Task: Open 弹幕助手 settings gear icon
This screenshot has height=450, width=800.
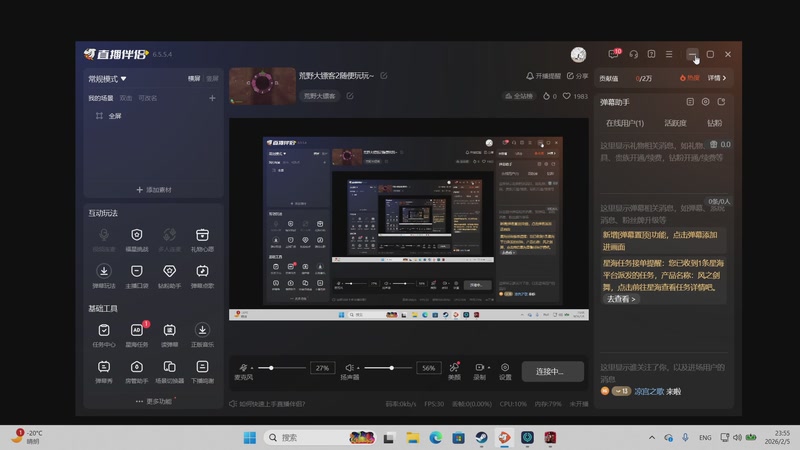Action: (x=706, y=102)
